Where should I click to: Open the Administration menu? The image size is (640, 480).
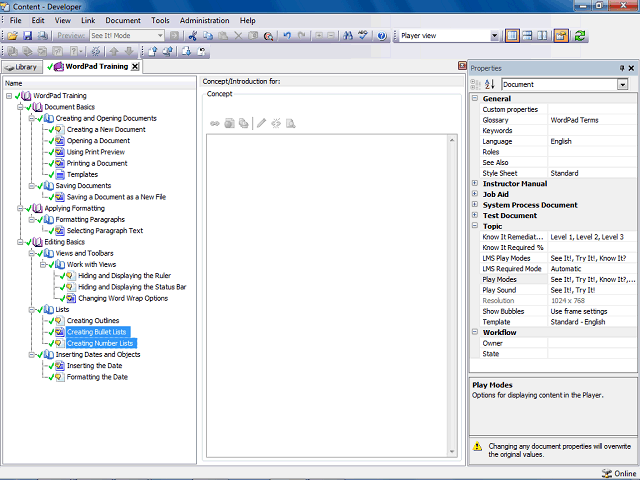point(204,20)
